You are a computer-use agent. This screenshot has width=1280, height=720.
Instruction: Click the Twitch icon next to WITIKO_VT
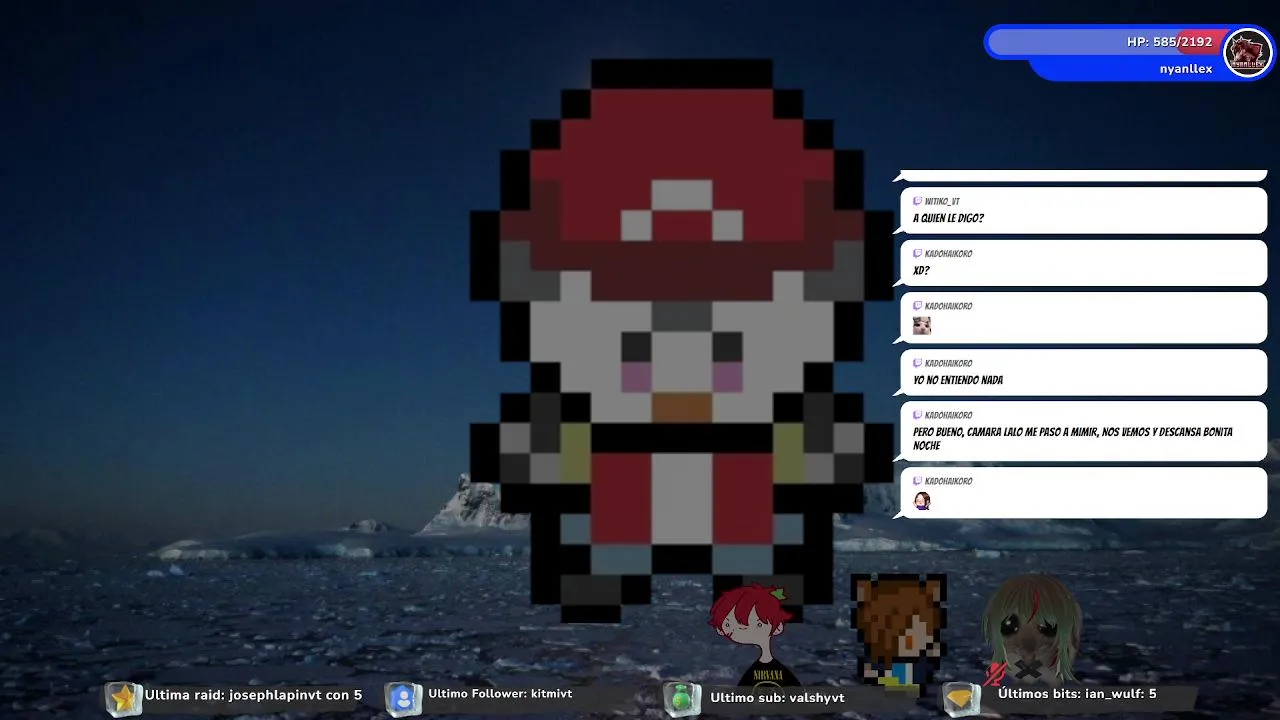(917, 201)
